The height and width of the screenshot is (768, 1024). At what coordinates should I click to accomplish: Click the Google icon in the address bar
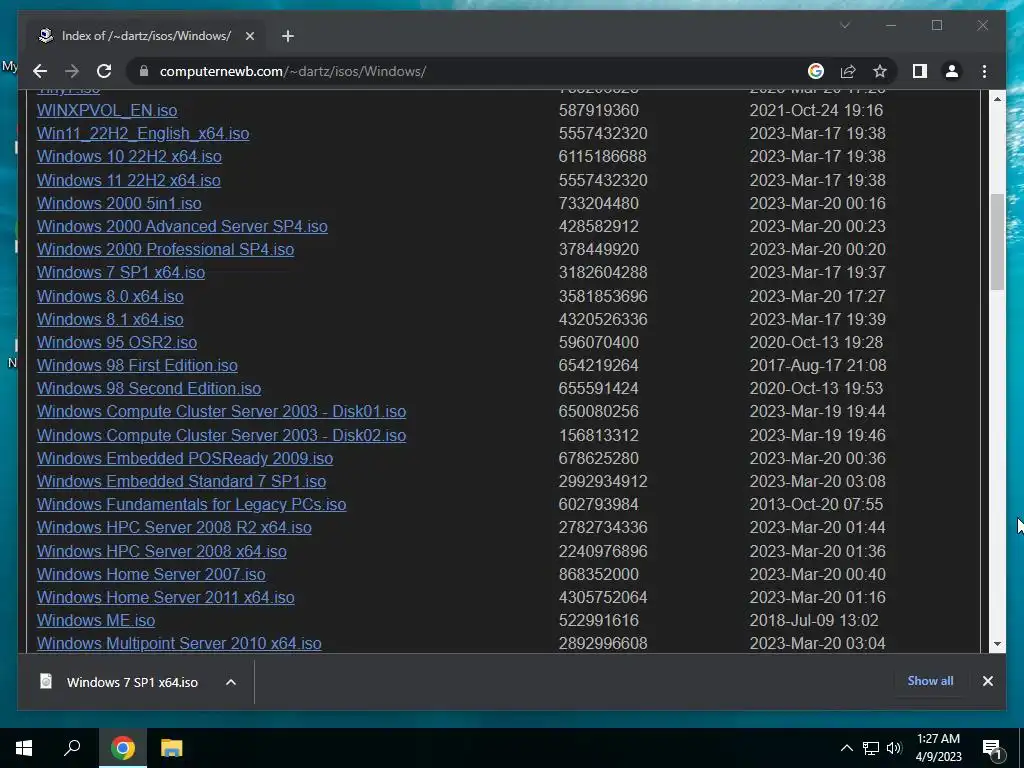[x=816, y=71]
